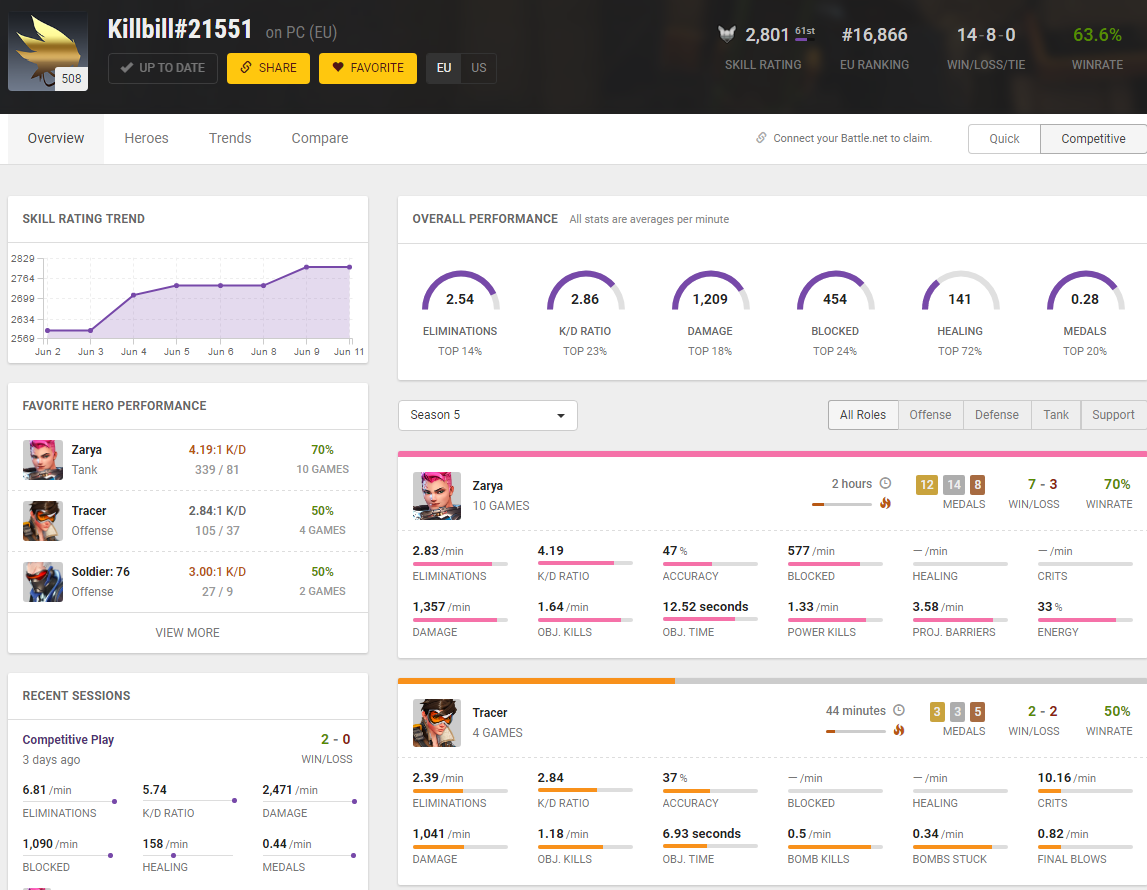Open the Heroes tab
Screen dimensions: 1147x890
click(x=146, y=138)
